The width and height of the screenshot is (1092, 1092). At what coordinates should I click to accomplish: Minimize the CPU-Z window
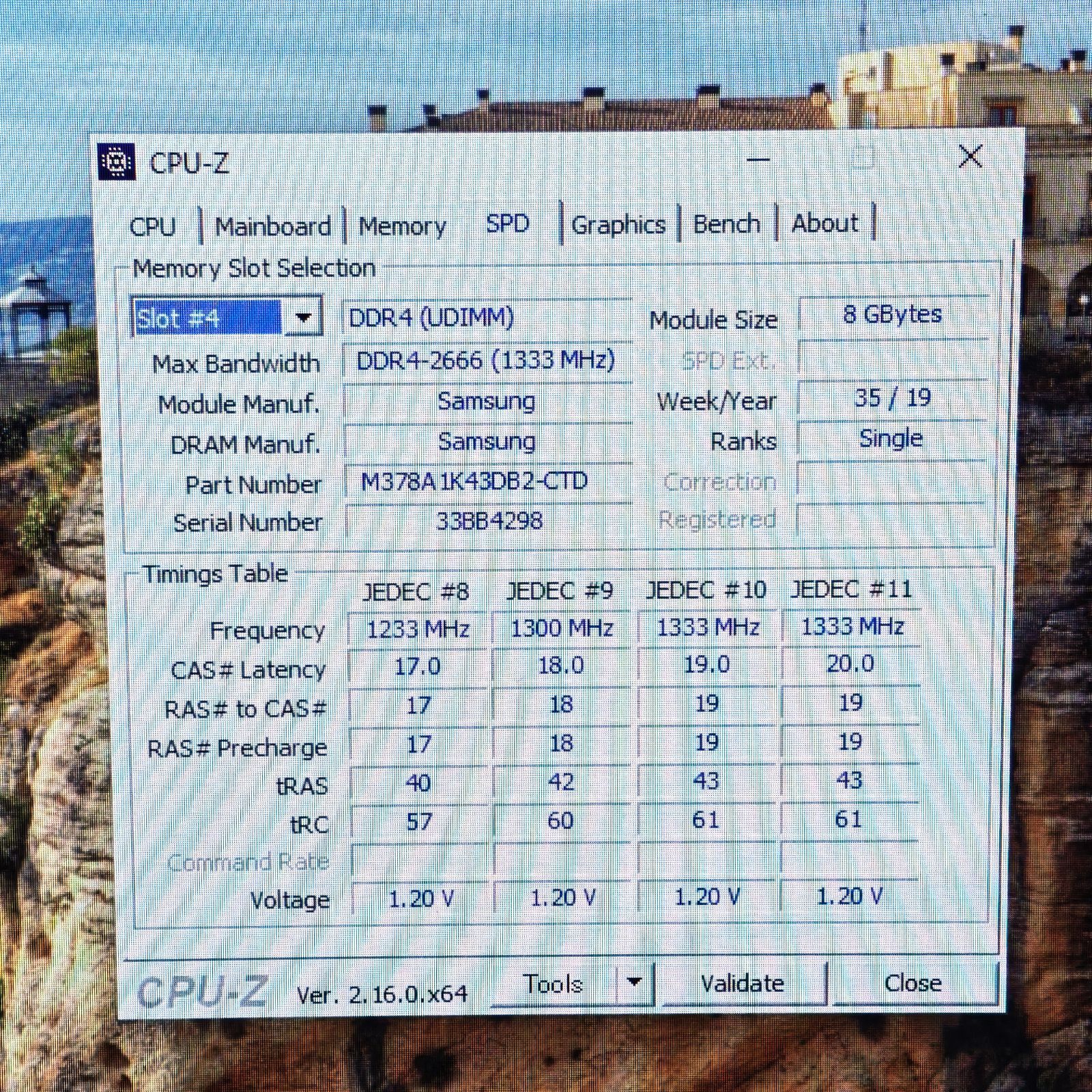tap(758, 159)
